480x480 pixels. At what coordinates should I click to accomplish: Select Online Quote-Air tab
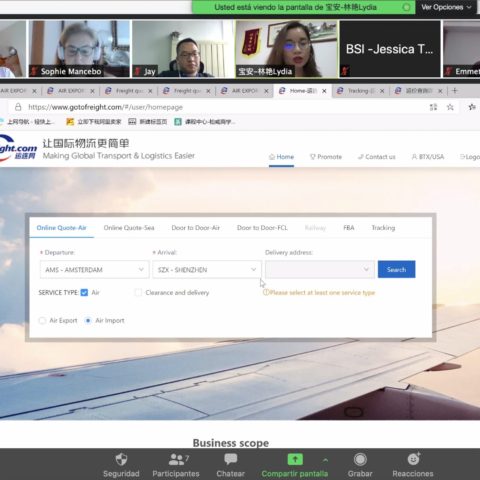[x=61, y=228]
